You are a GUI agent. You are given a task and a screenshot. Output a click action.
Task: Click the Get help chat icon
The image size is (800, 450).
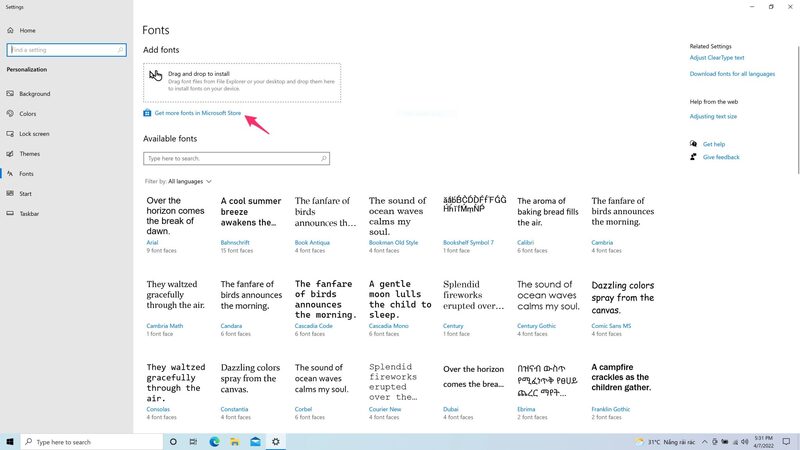click(x=693, y=144)
